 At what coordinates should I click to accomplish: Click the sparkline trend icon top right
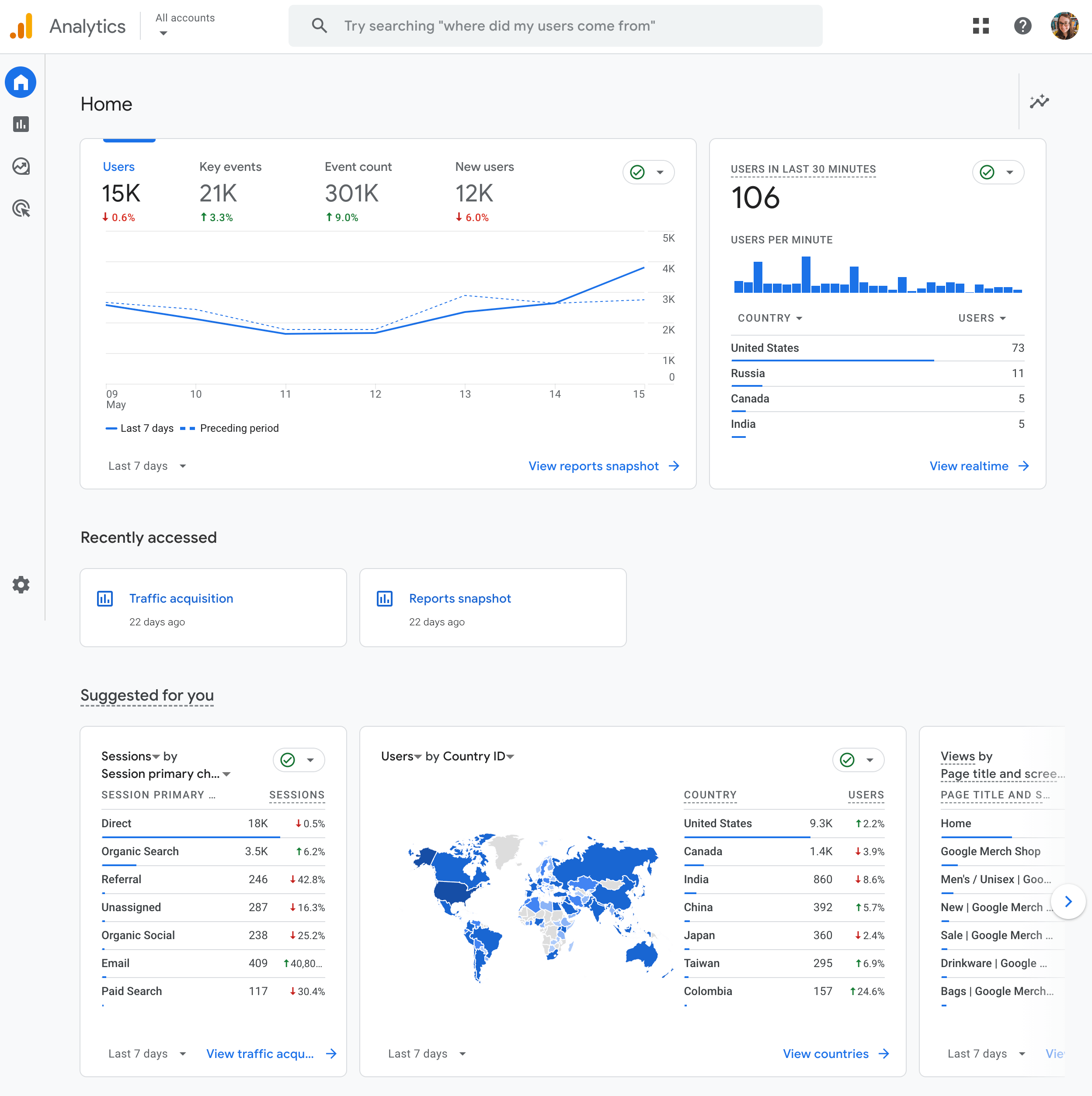(1040, 103)
